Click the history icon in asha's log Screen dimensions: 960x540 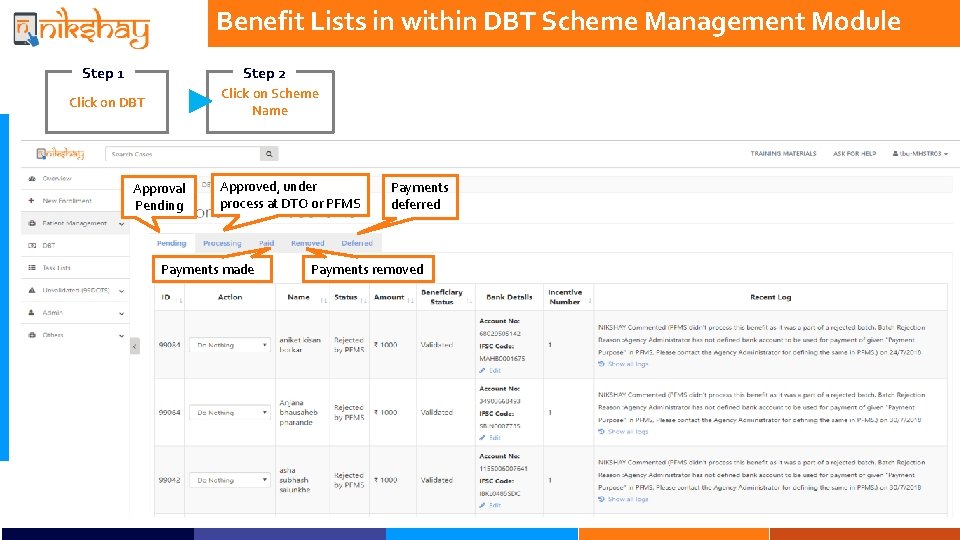(x=601, y=499)
